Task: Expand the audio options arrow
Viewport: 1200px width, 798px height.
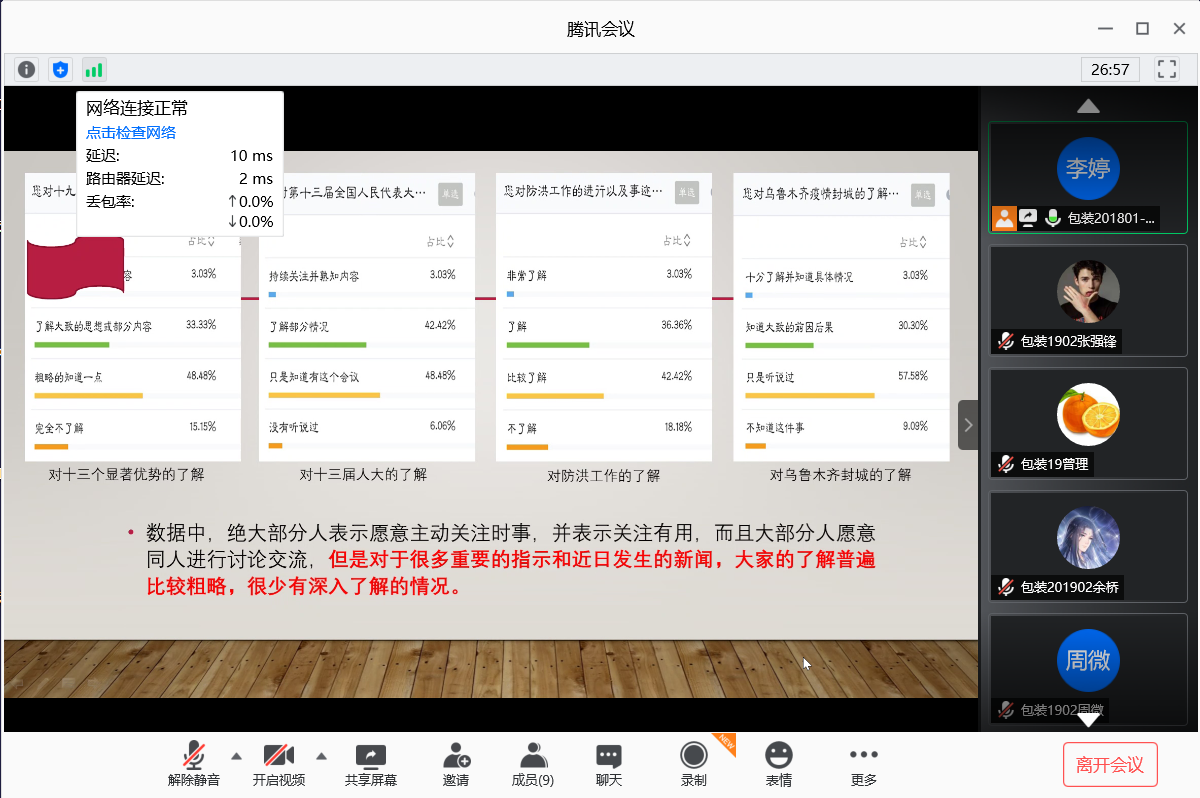Action: (x=236, y=755)
